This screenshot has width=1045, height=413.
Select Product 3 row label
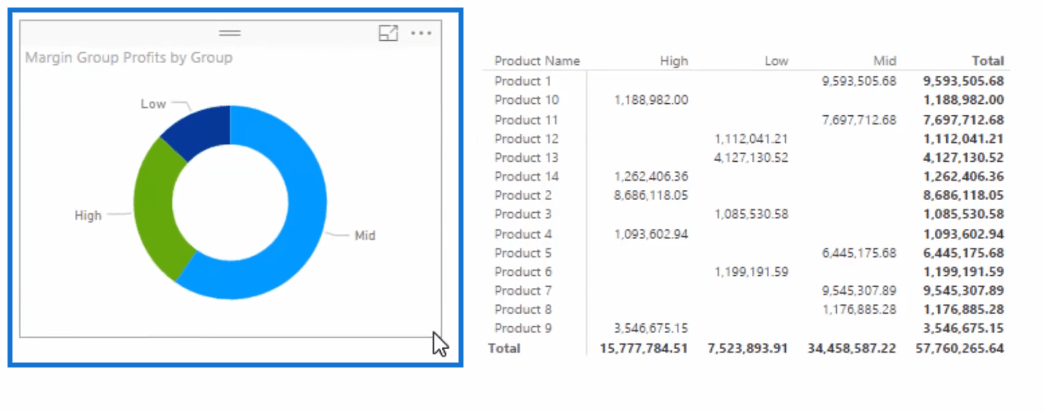(x=522, y=214)
